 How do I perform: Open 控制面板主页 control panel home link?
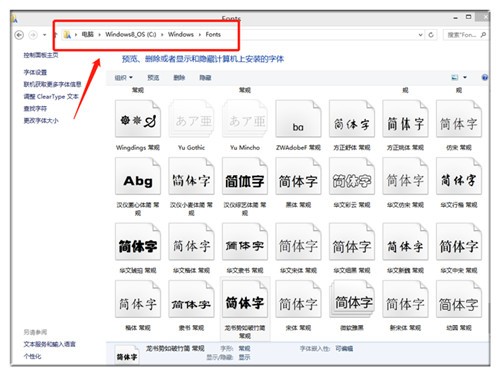click(41, 55)
